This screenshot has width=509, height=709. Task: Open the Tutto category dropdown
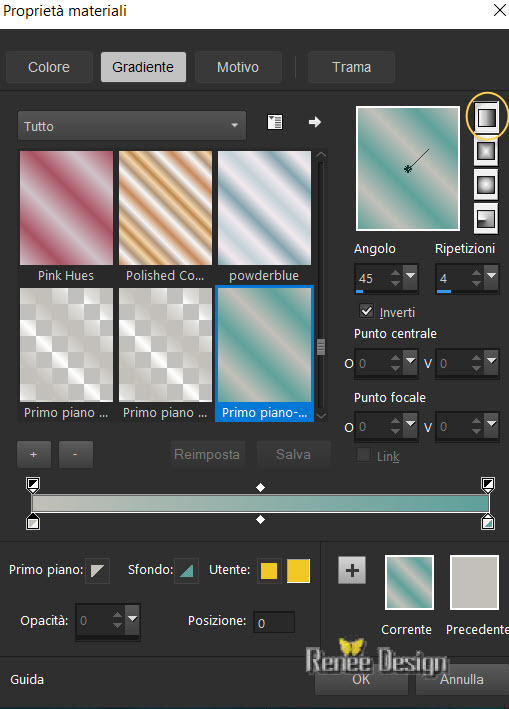[x=132, y=126]
